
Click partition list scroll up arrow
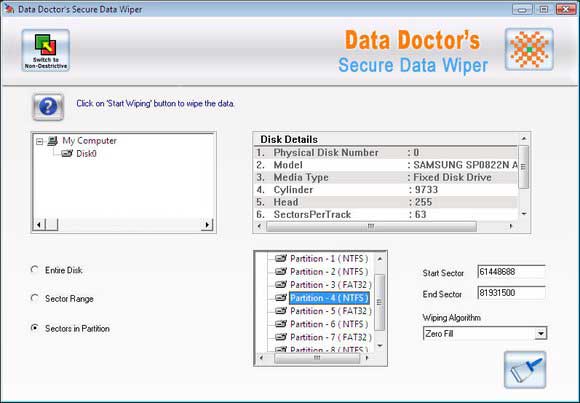pyautogui.click(x=380, y=259)
